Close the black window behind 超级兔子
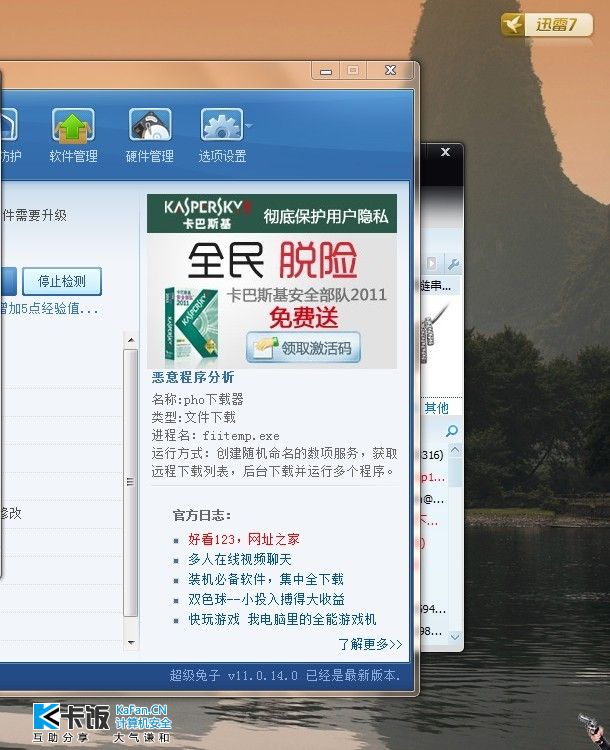Screen dimensions: 610x750 pos(445,152)
